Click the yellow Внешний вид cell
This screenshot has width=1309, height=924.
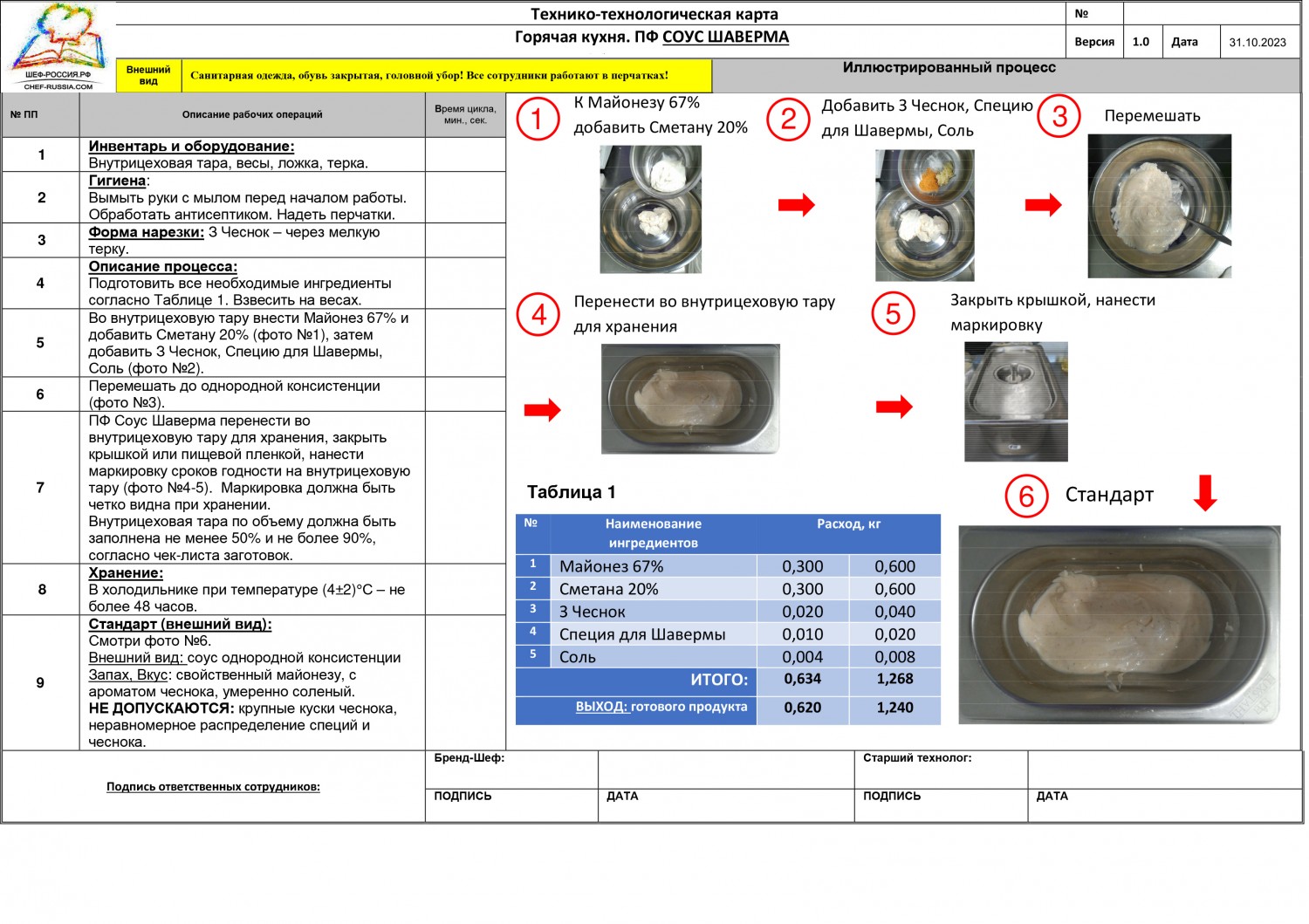click(x=148, y=76)
